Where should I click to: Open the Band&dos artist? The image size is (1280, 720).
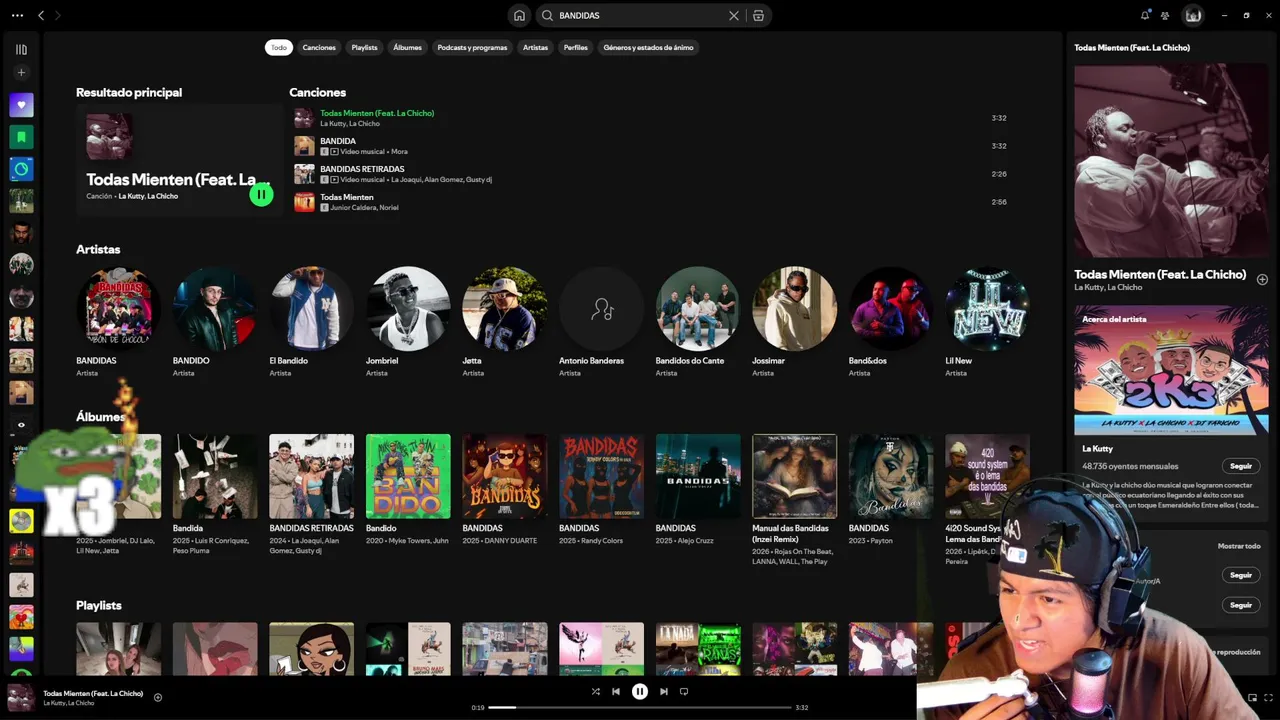[x=891, y=308]
